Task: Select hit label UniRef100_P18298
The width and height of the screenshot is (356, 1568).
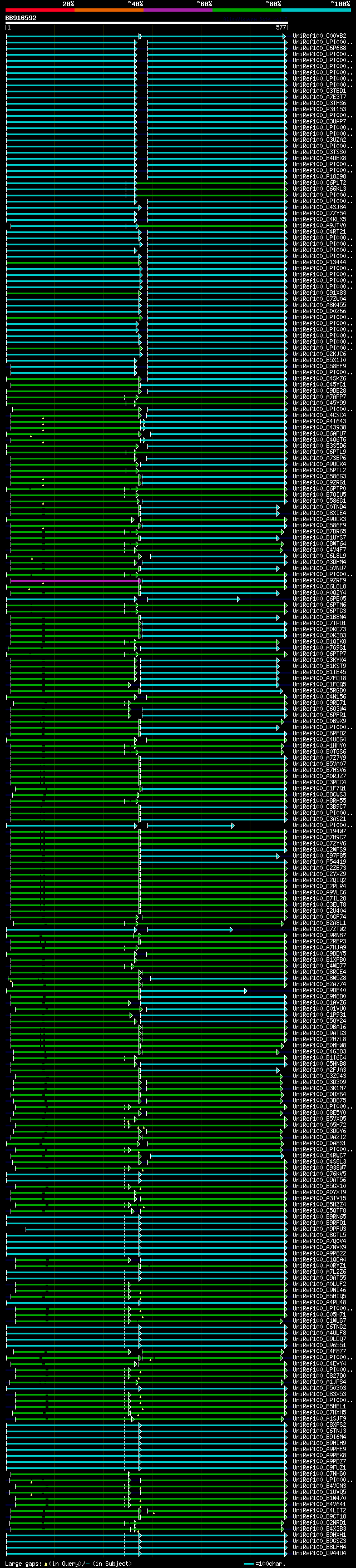Action: (x=319, y=176)
